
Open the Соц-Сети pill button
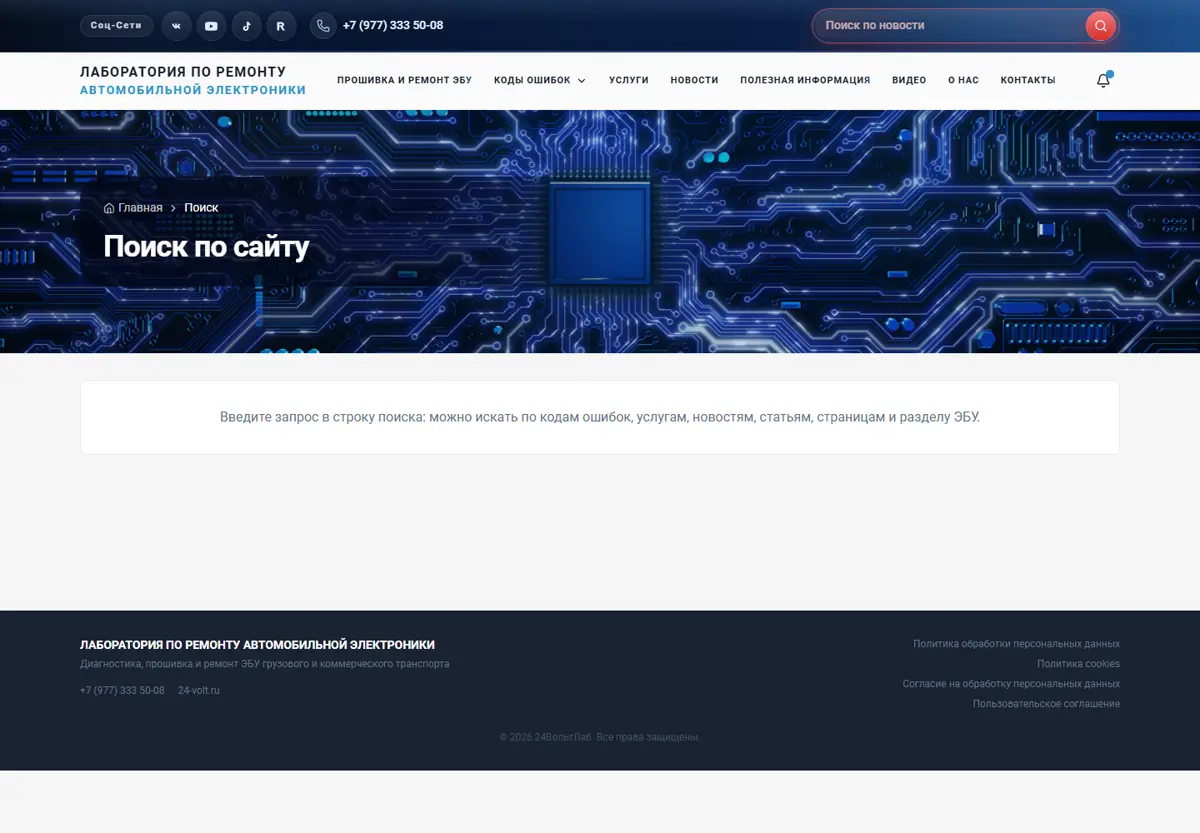(x=116, y=26)
